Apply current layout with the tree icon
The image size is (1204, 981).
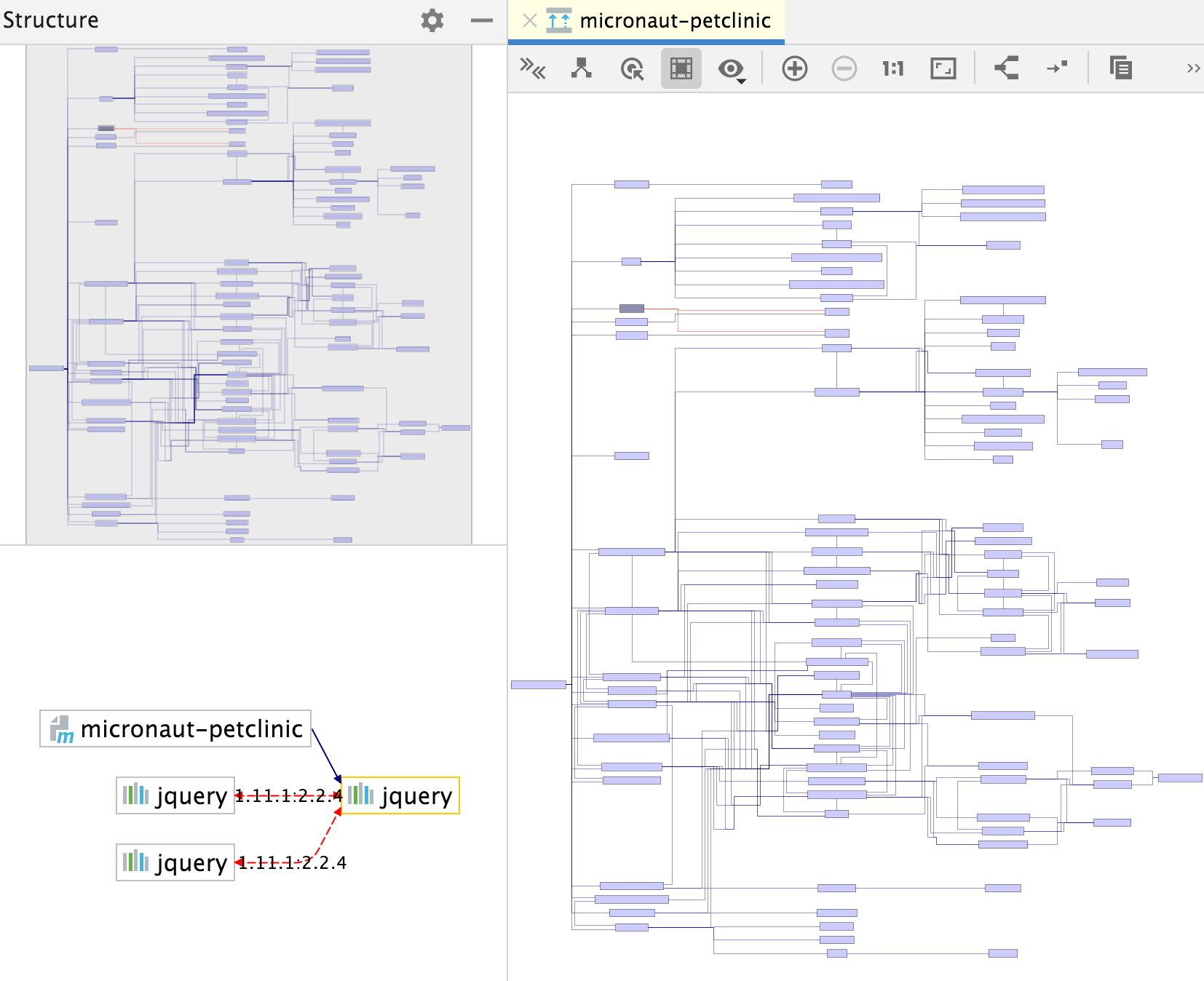click(1007, 68)
